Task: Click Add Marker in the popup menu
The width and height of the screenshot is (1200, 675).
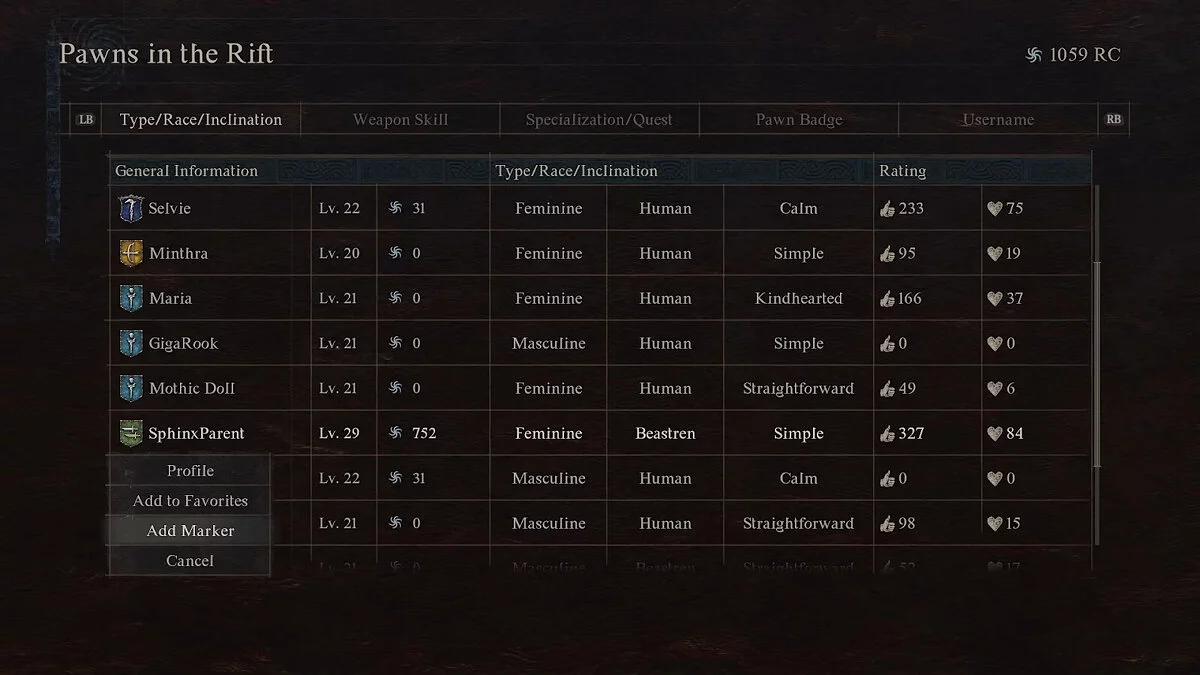Action: tap(190, 531)
